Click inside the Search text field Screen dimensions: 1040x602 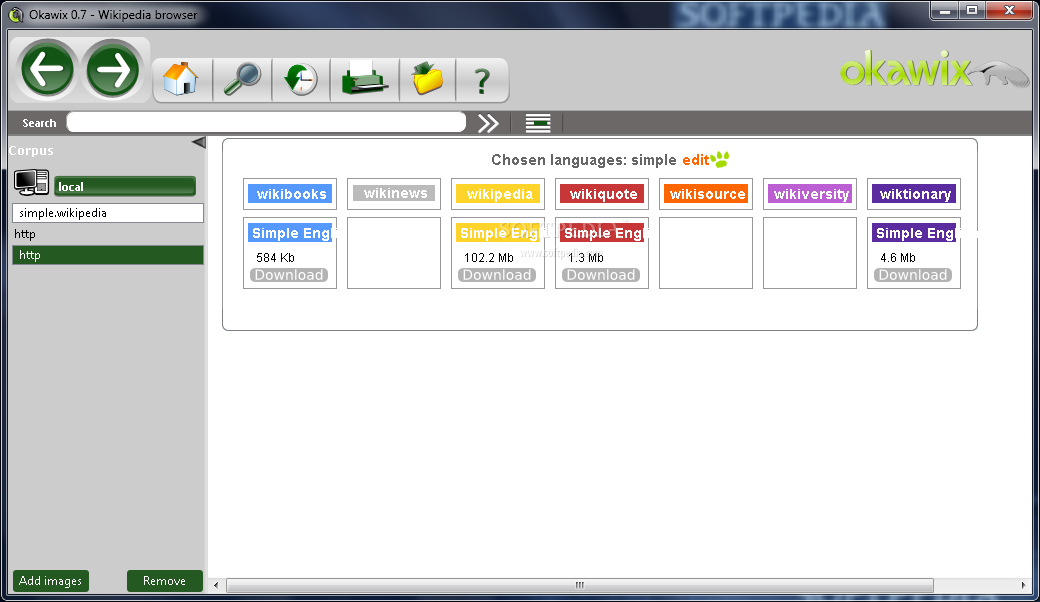point(266,123)
